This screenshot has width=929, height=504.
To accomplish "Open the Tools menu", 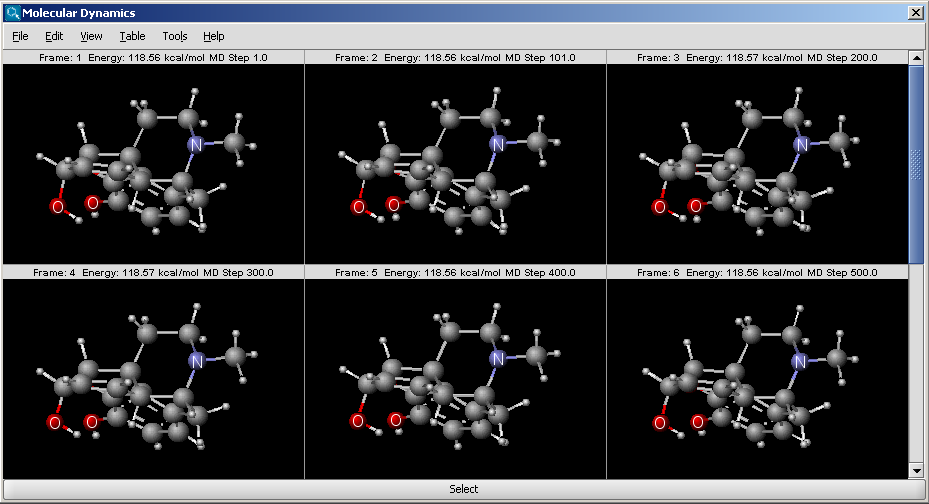I will click(175, 36).
